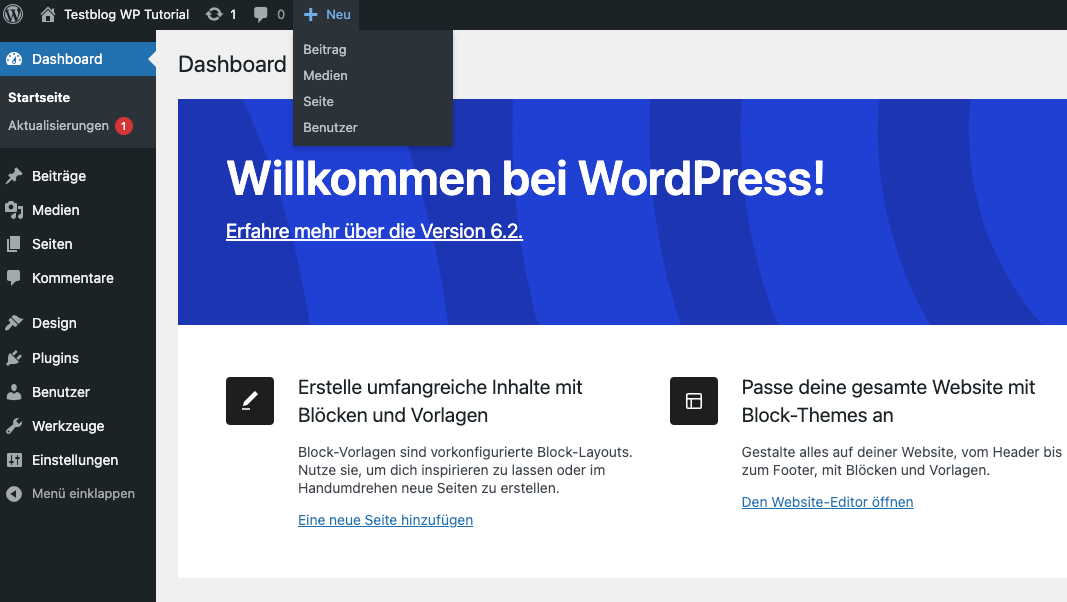The image size is (1067, 602).
Task: Open Dashboard in the sidebar
Action: point(78,59)
